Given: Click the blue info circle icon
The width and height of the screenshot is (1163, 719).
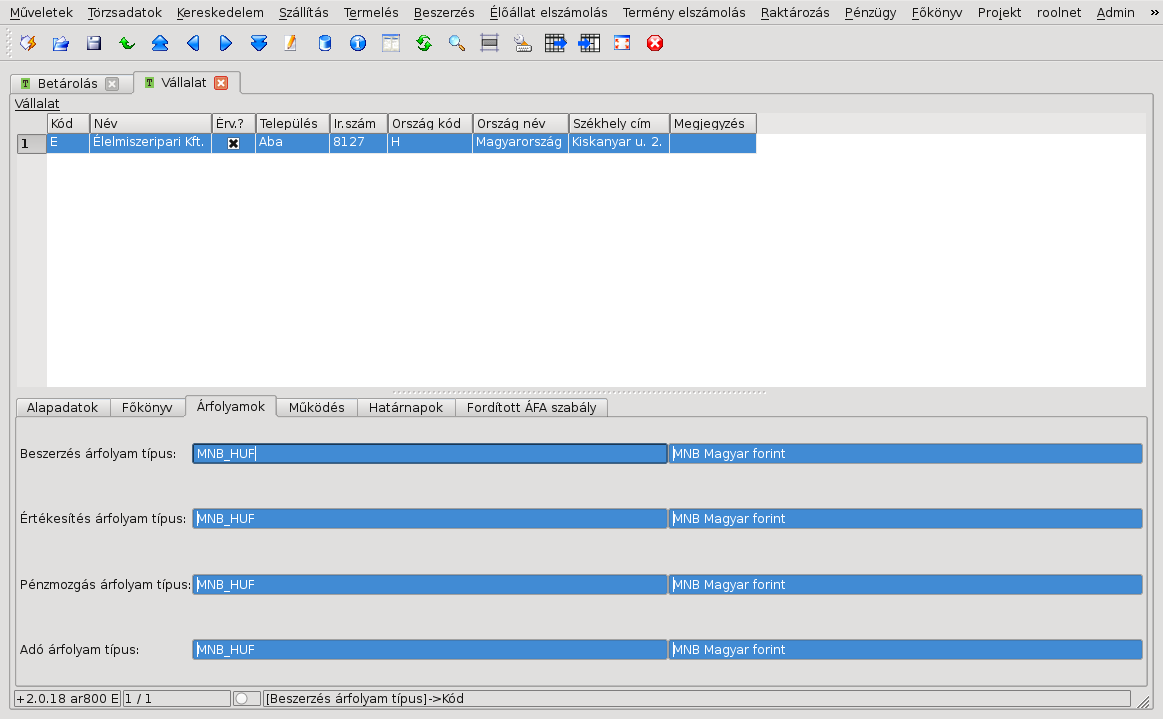Looking at the screenshot, I should pyautogui.click(x=358, y=43).
